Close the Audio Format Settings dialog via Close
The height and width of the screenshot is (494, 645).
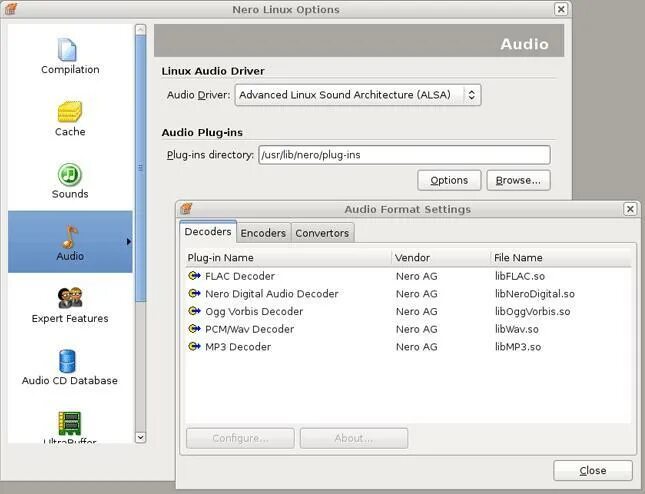(x=593, y=470)
